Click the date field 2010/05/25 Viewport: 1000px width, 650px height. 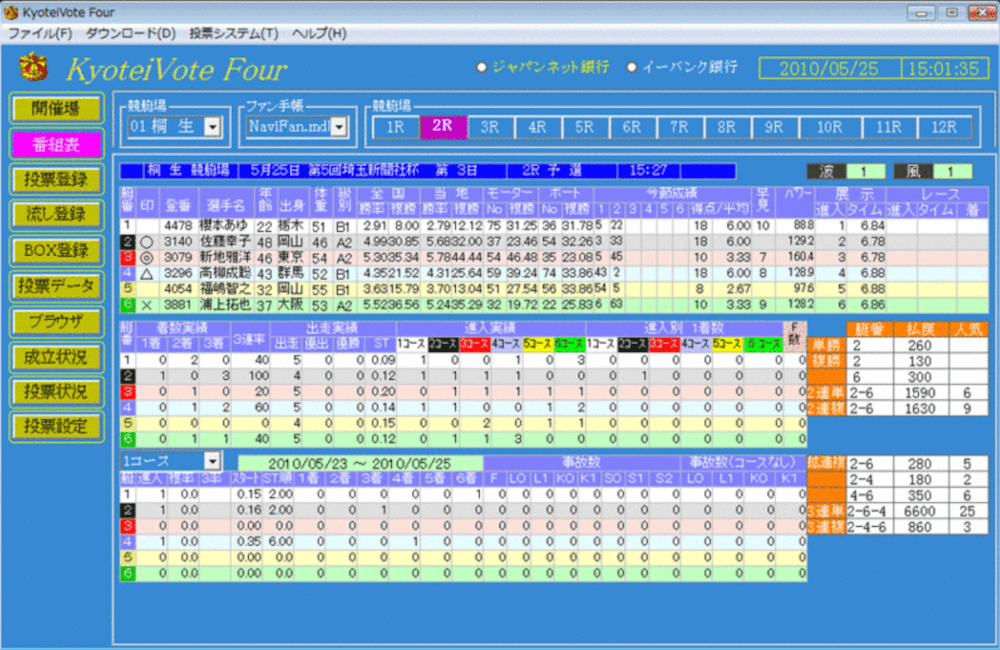tap(829, 68)
